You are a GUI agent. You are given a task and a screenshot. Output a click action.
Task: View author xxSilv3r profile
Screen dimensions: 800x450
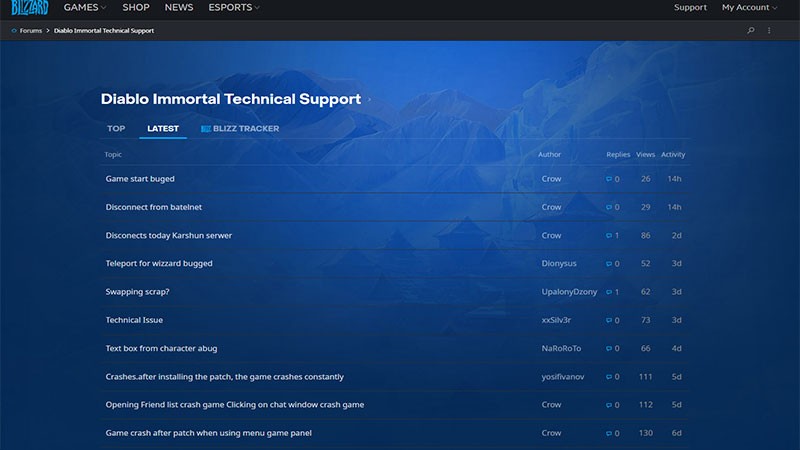pyautogui.click(x=556, y=320)
